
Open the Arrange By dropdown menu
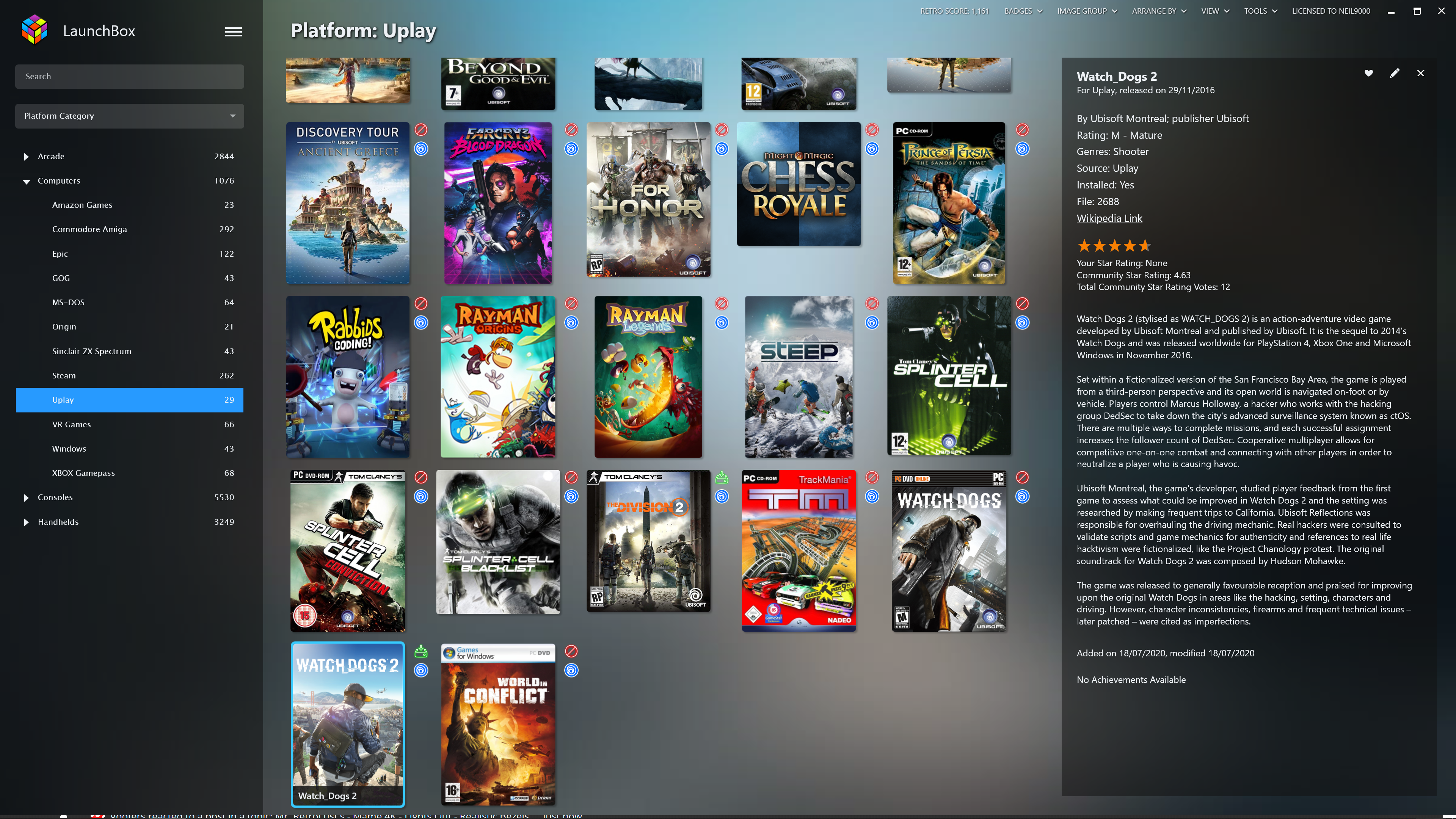click(x=1159, y=11)
